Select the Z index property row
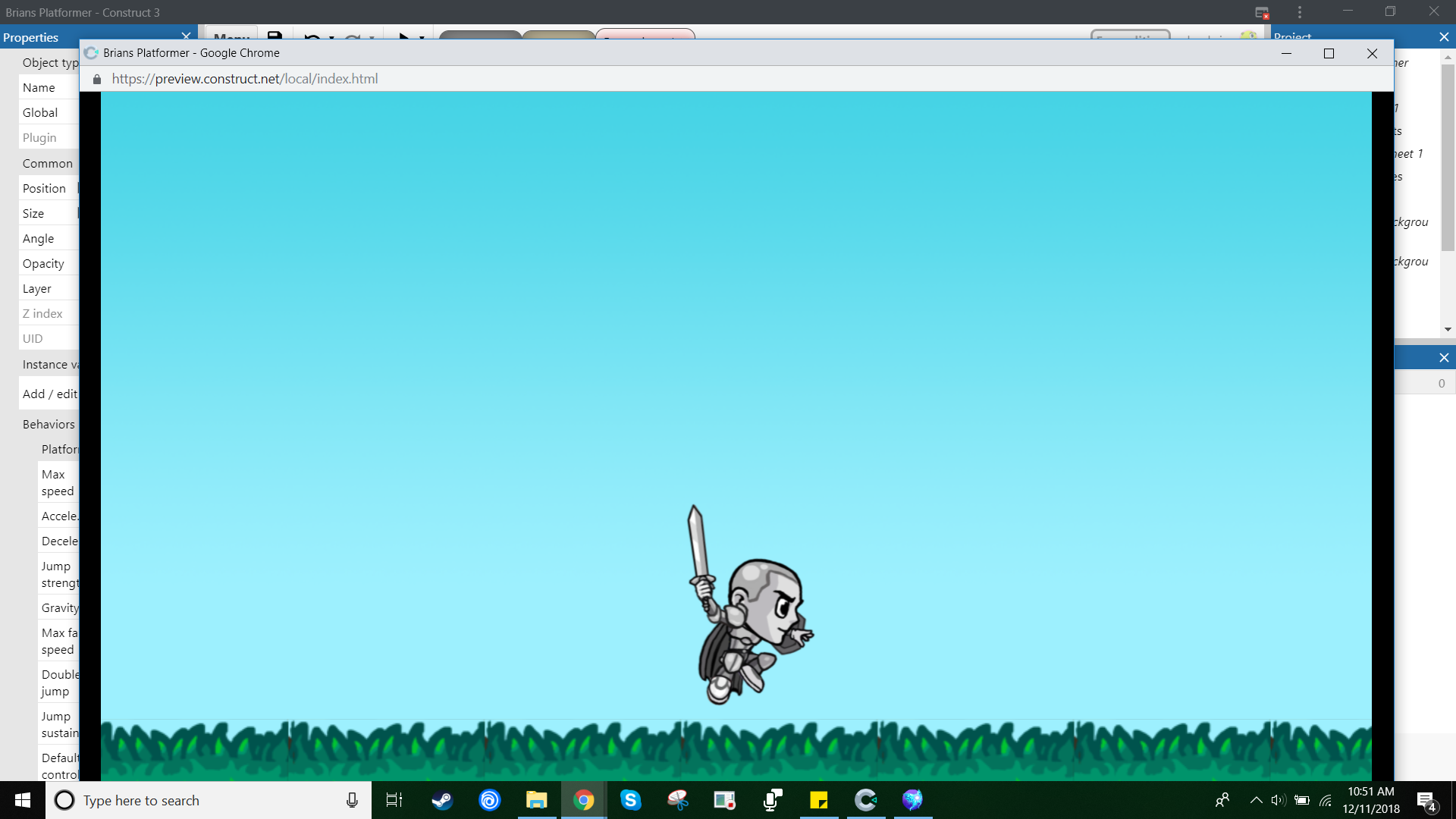Image resolution: width=1456 pixels, height=819 pixels. click(49, 314)
